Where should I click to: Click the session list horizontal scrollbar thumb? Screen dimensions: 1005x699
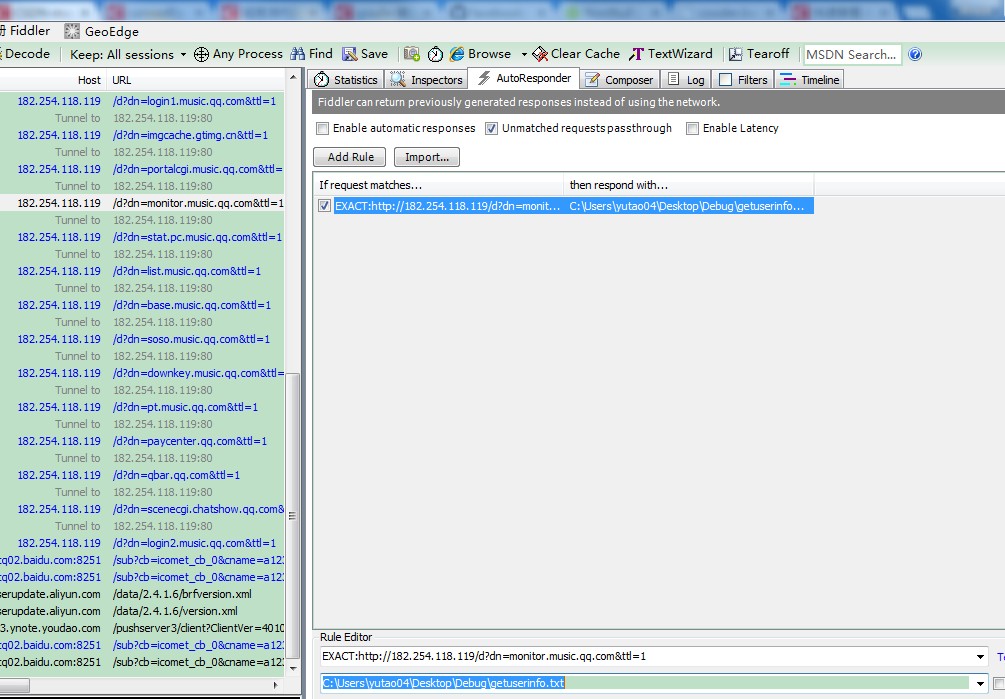point(14,685)
